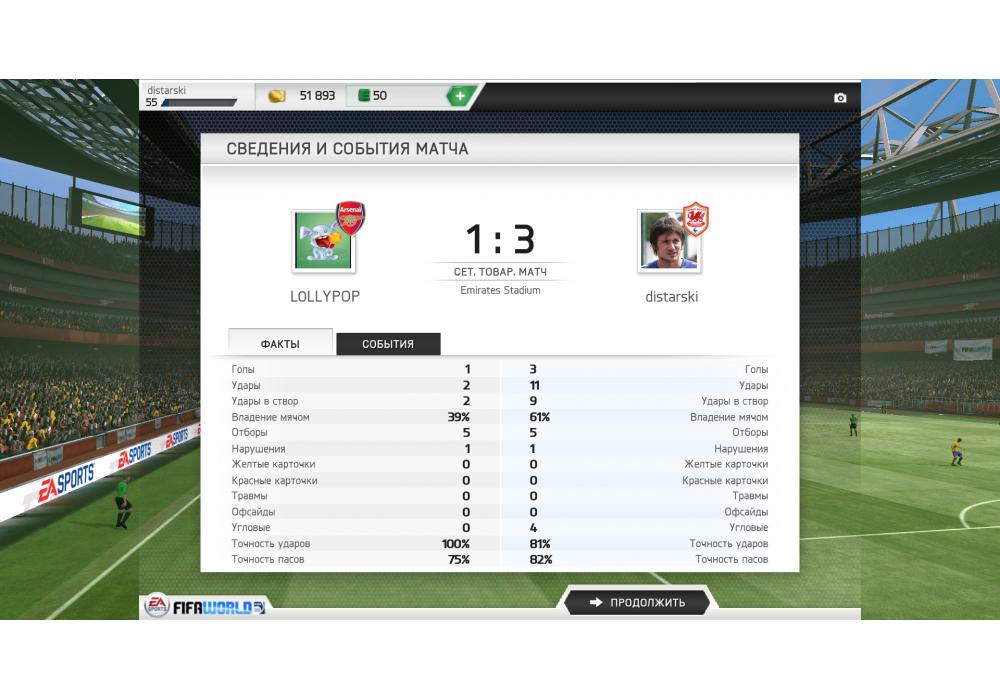Click the Продолжить button
Viewport: 1000px width, 700px height.
pos(636,602)
